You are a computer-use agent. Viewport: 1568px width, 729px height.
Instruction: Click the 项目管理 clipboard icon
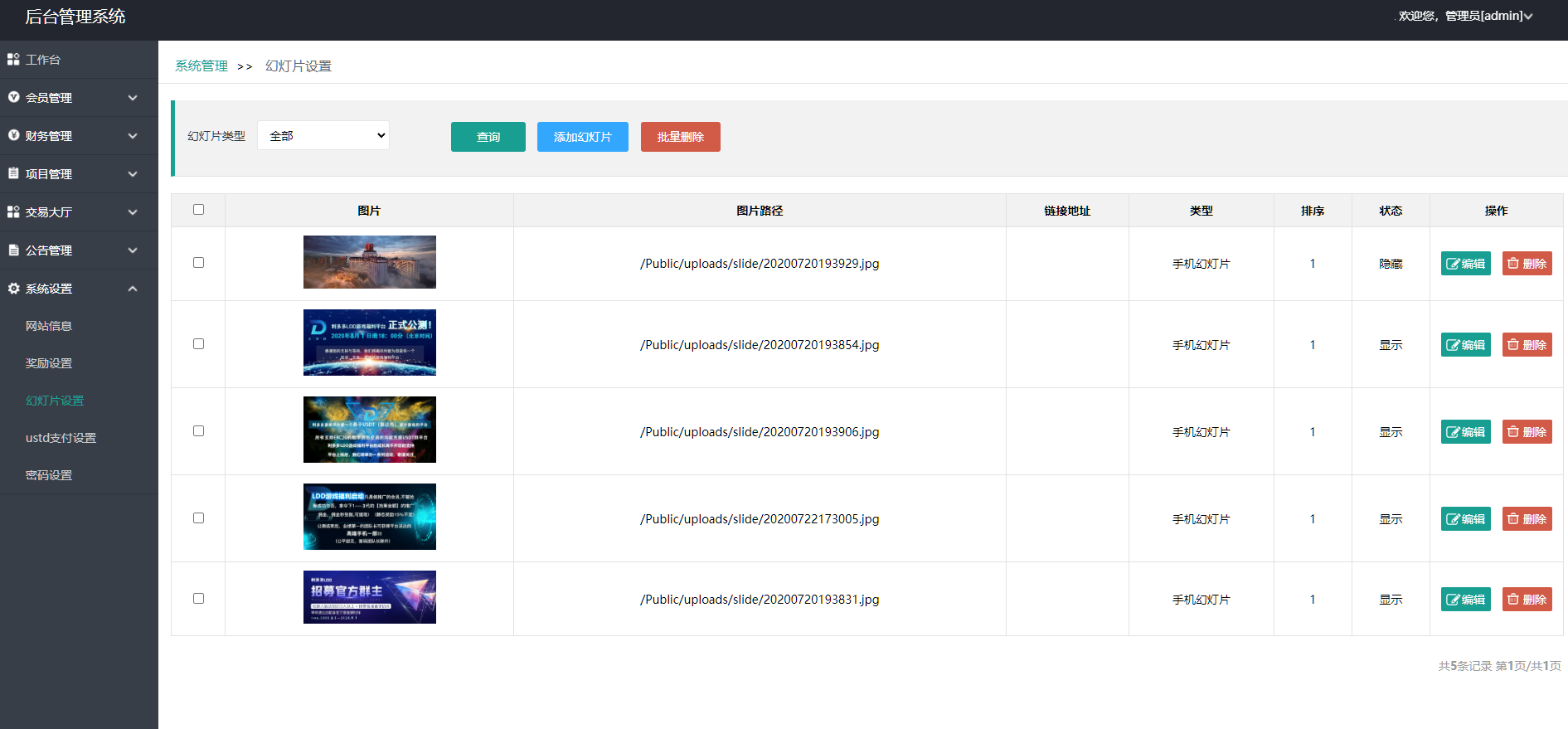13,174
